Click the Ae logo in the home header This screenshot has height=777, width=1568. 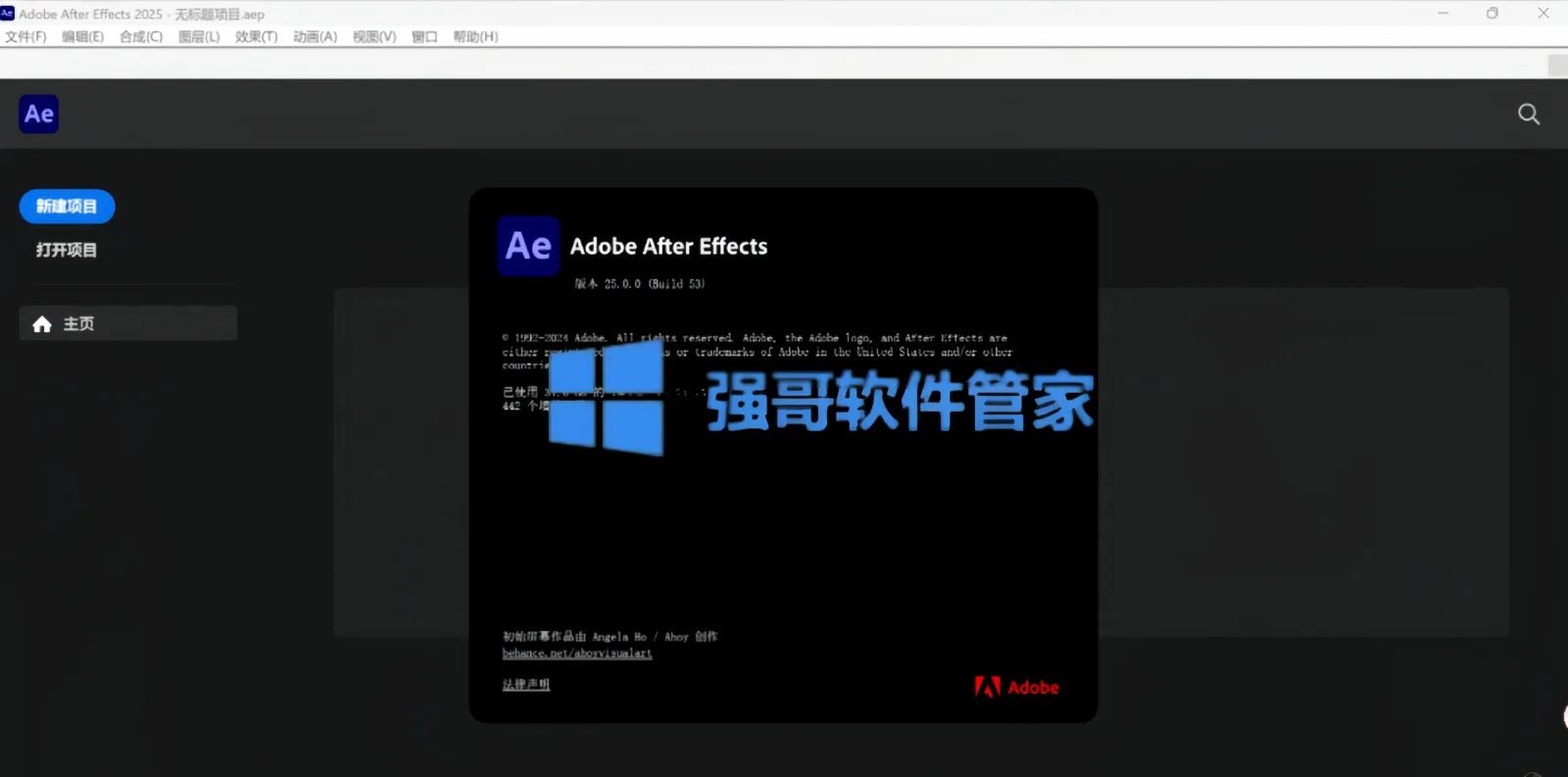(x=39, y=114)
